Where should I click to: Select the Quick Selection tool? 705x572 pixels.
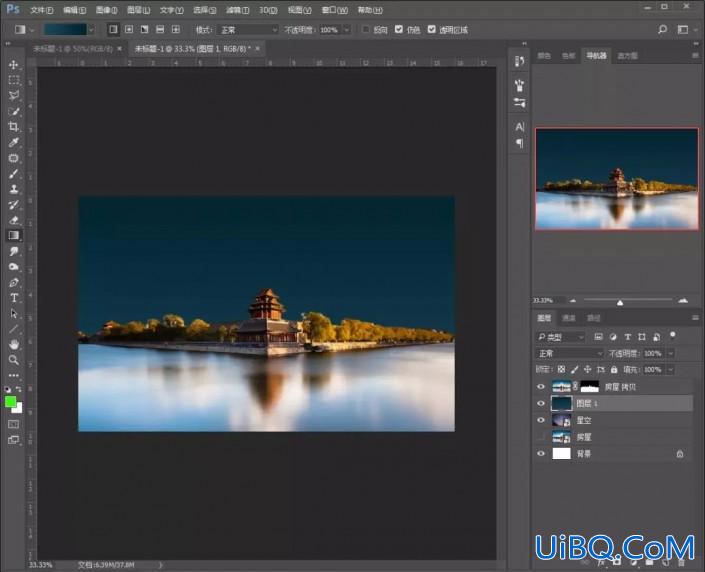pyautogui.click(x=13, y=111)
